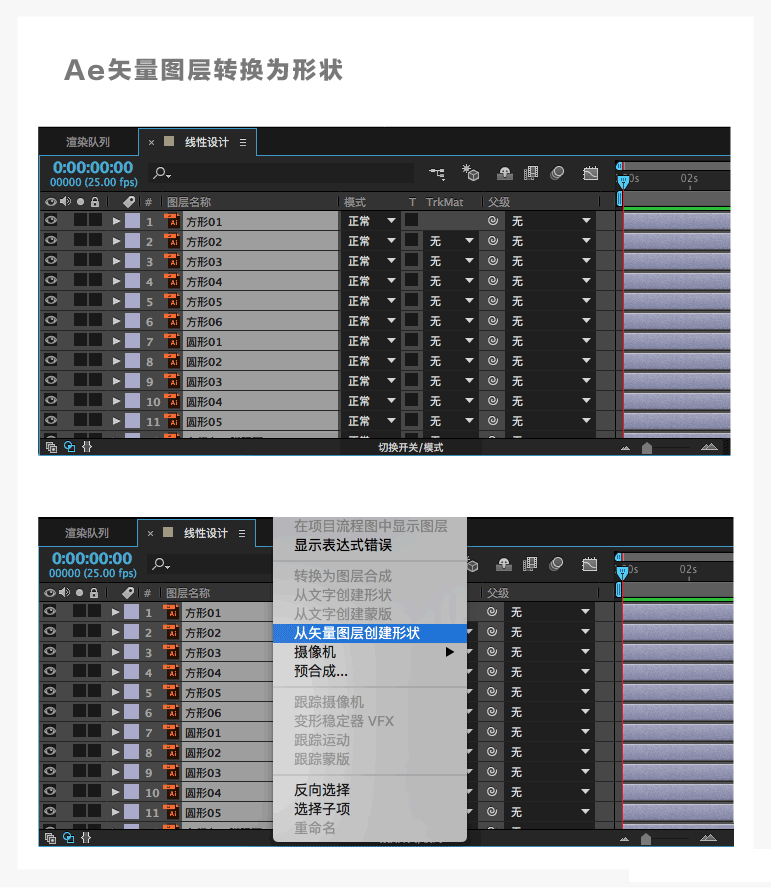Expand layer 方形01 triangle in top panel
Image resolution: width=771 pixels, height=888 pixels.
tap(116, 221)
